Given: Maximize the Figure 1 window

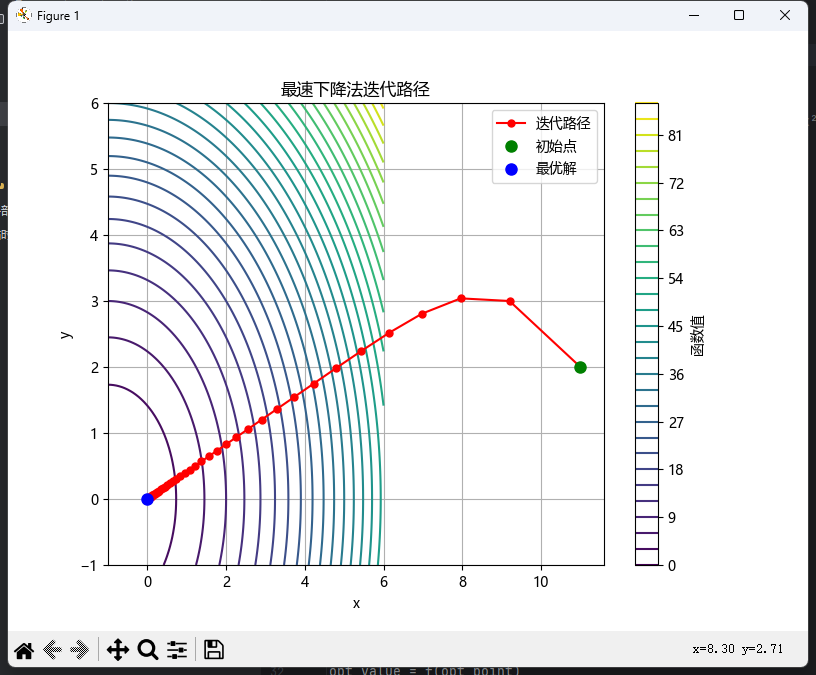Looking at the screenshot, I should 739,16.
